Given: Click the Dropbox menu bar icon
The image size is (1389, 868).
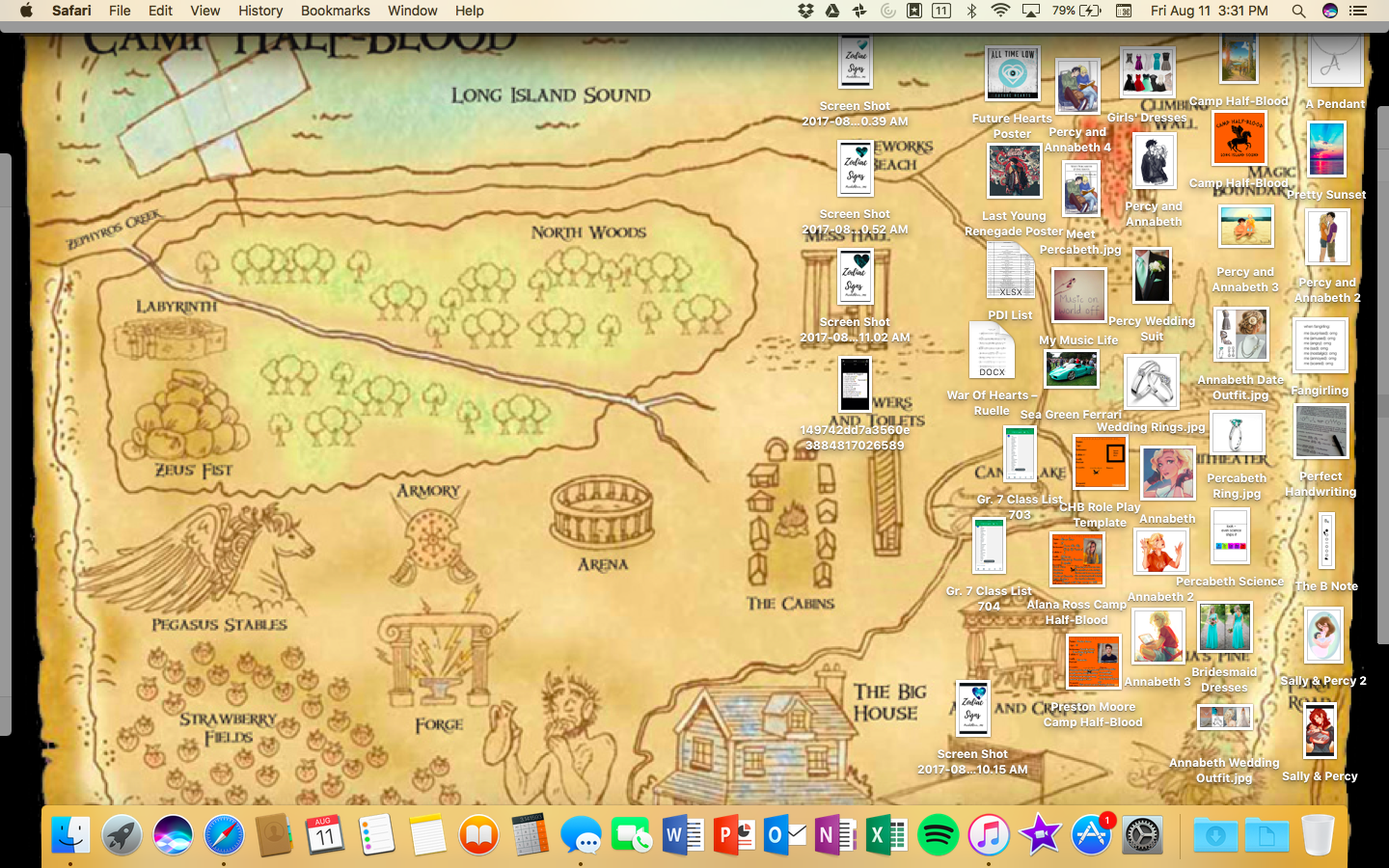Looking at the screenshot, I should 805,11.
